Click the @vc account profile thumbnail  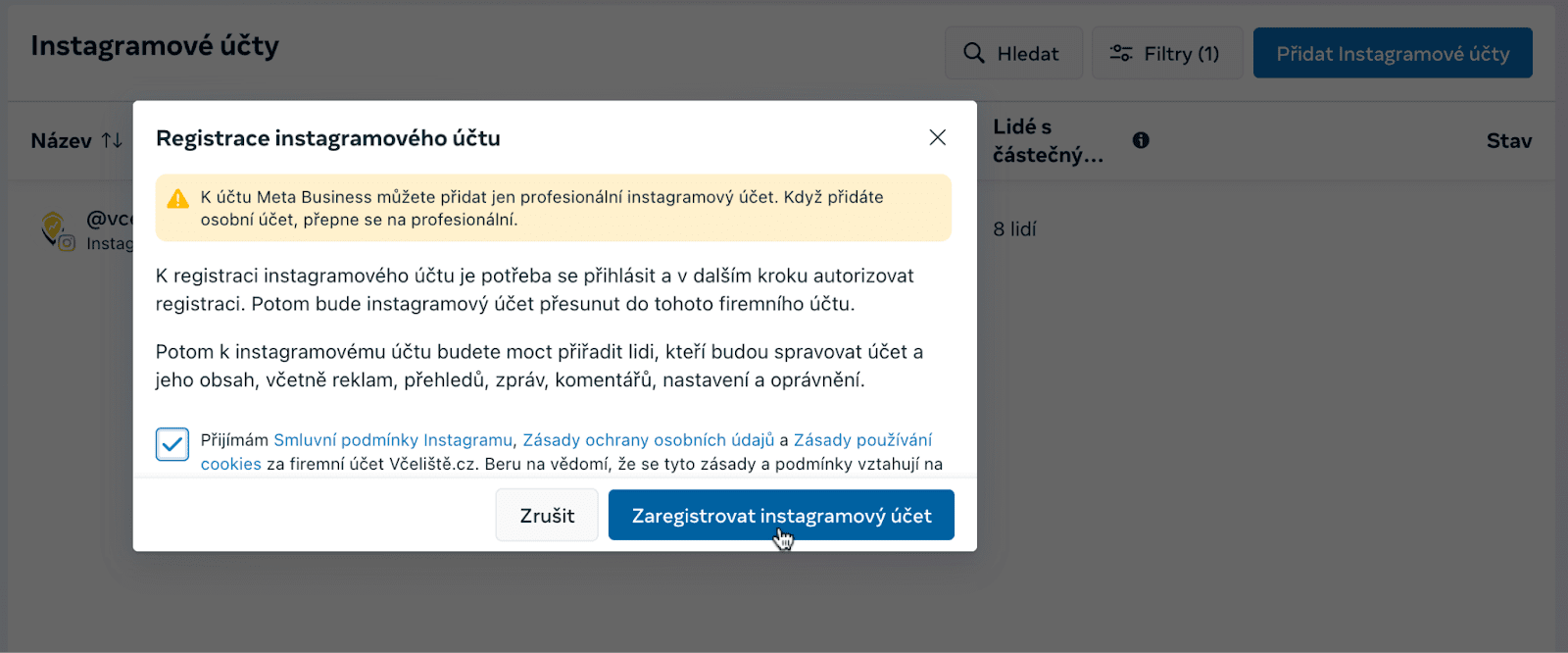(x=56, y=228)
